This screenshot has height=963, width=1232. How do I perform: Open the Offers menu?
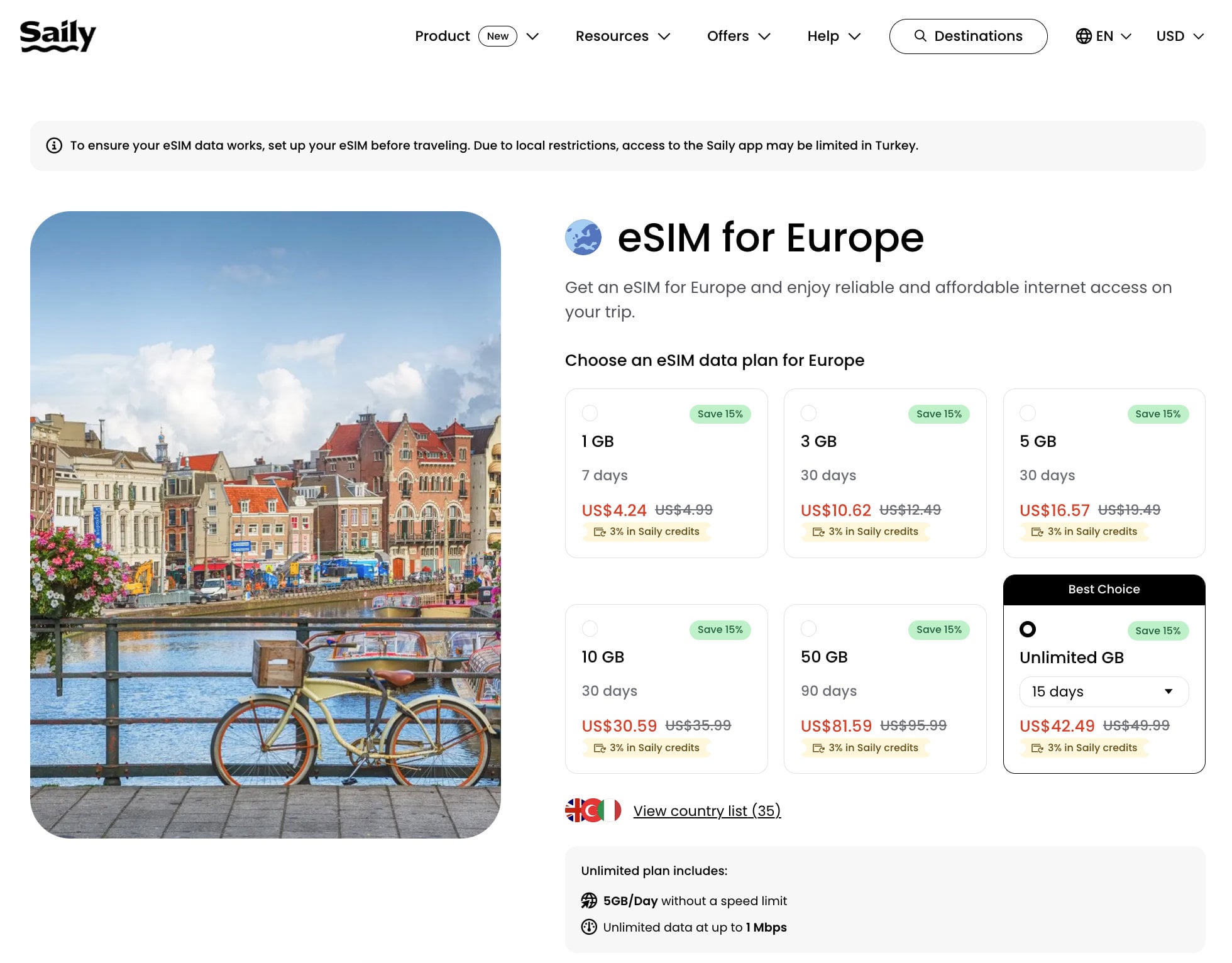(739, 36)
